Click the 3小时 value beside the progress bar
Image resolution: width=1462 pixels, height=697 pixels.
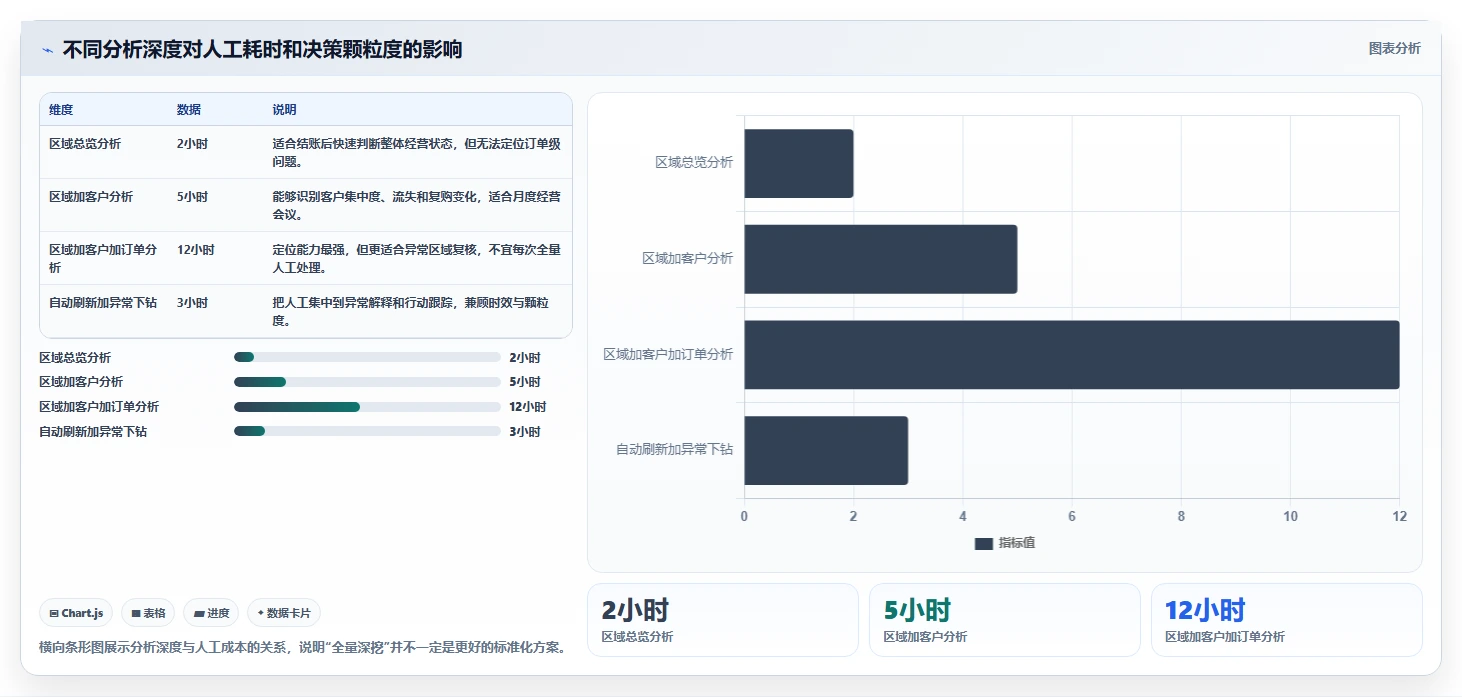tap(525, 431)
